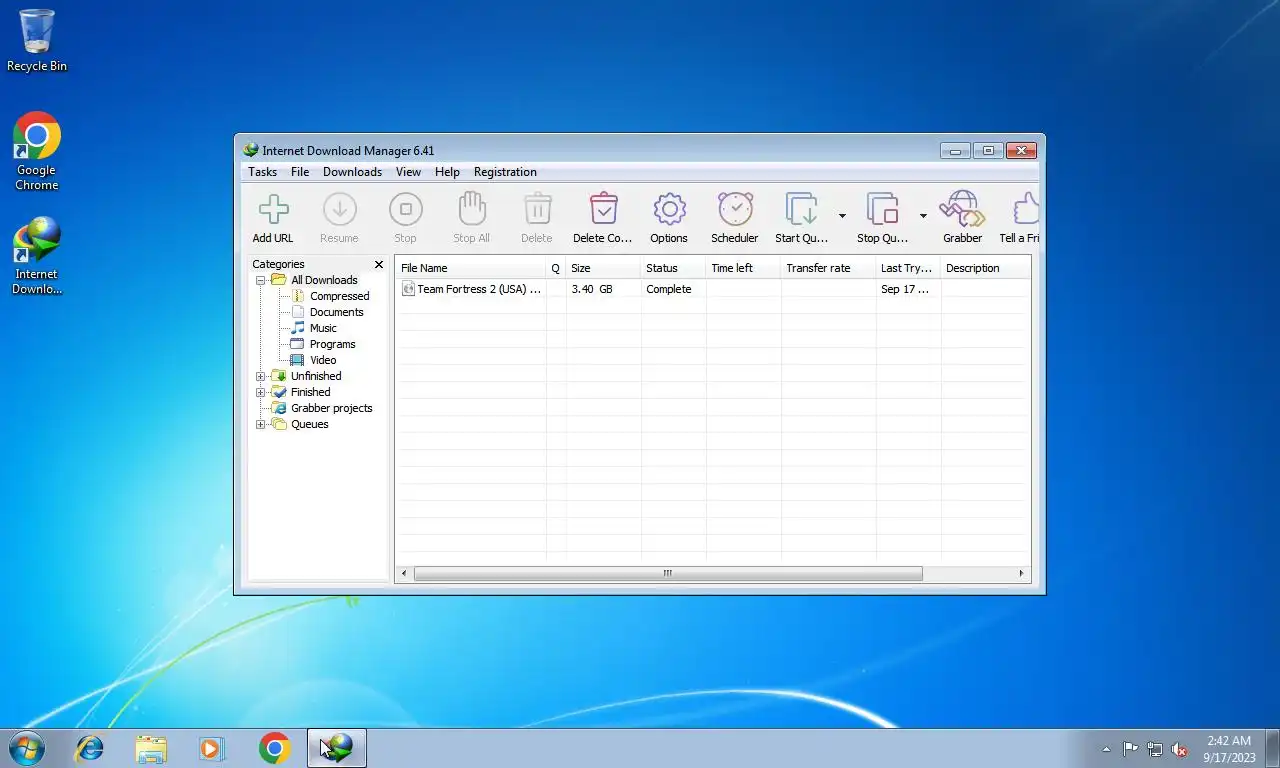Viewport: 1280px width, 768px height.
Task: Select Google Chrome desktop shortcut
Action: pos(37,152)
